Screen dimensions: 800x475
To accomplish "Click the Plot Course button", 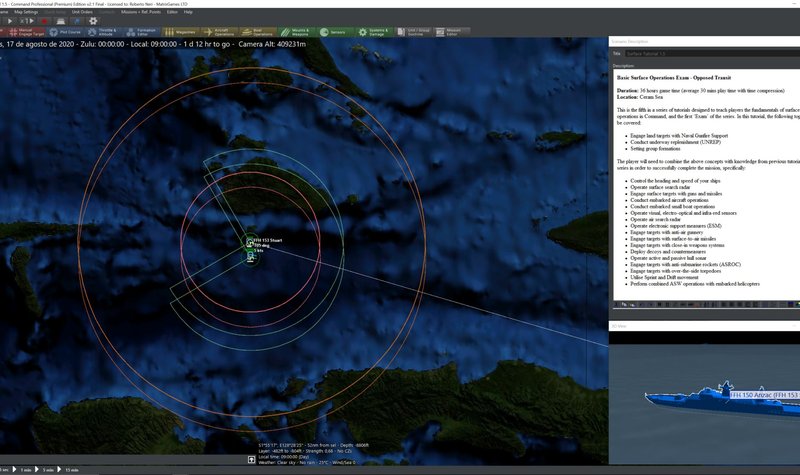I will click(x=64, y=33).
